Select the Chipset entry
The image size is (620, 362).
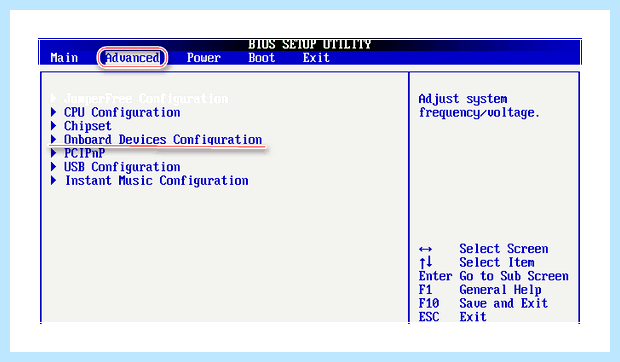(x=88, y=126)
